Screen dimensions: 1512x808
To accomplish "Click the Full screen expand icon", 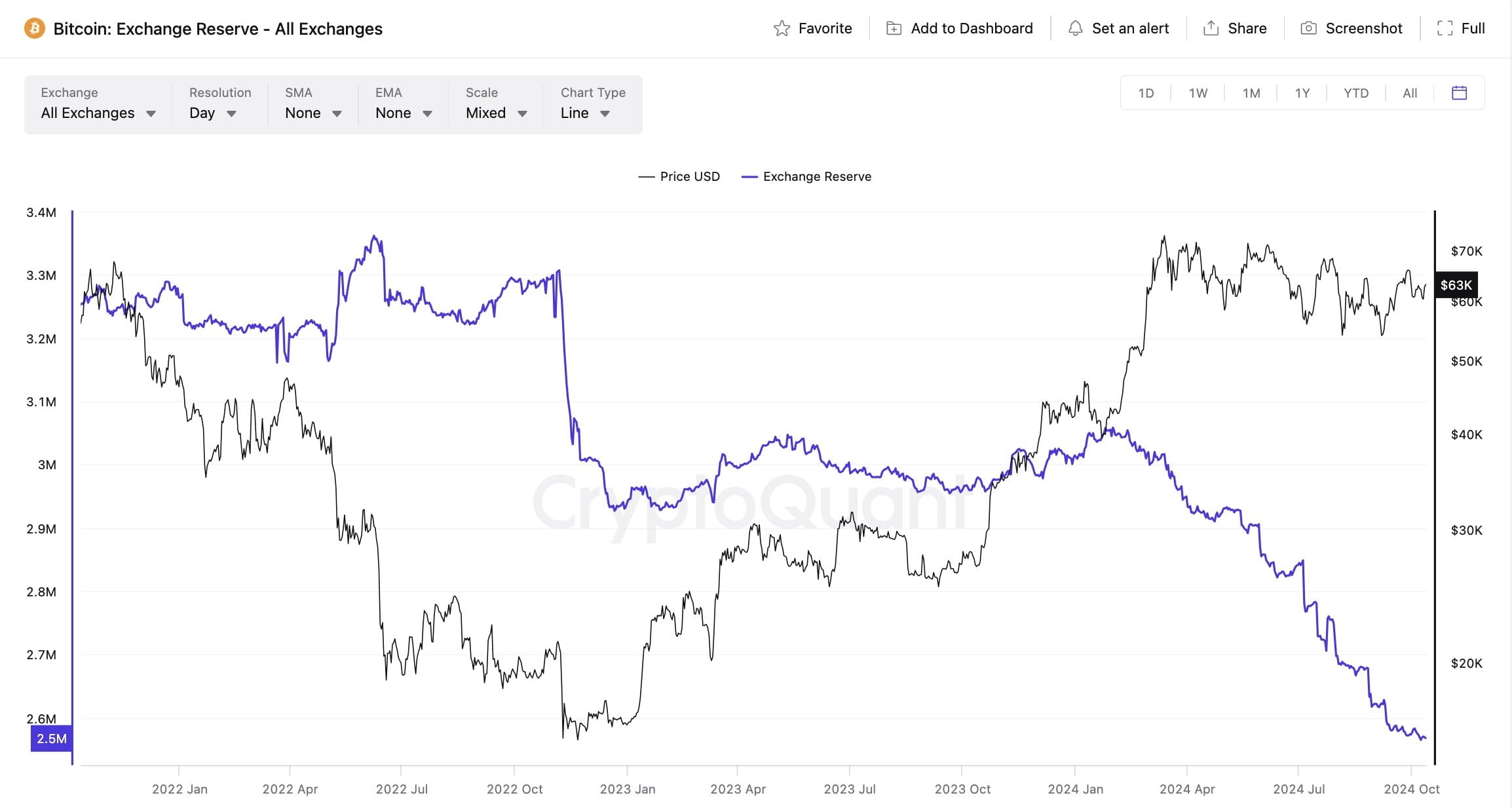I will pos(1445,28).
